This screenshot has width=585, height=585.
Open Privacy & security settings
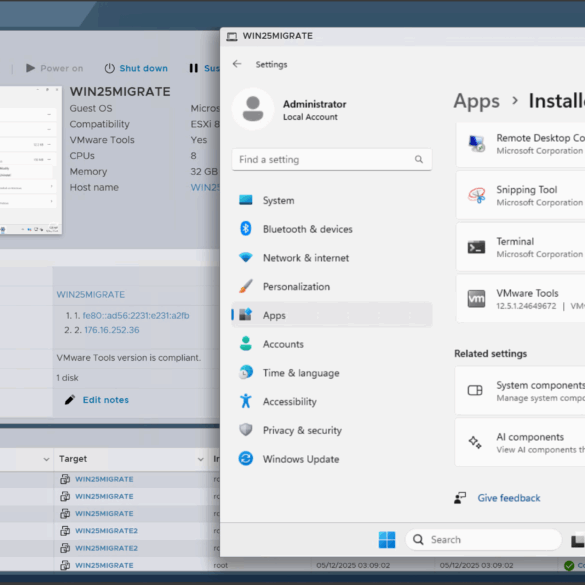click(332, 430)
